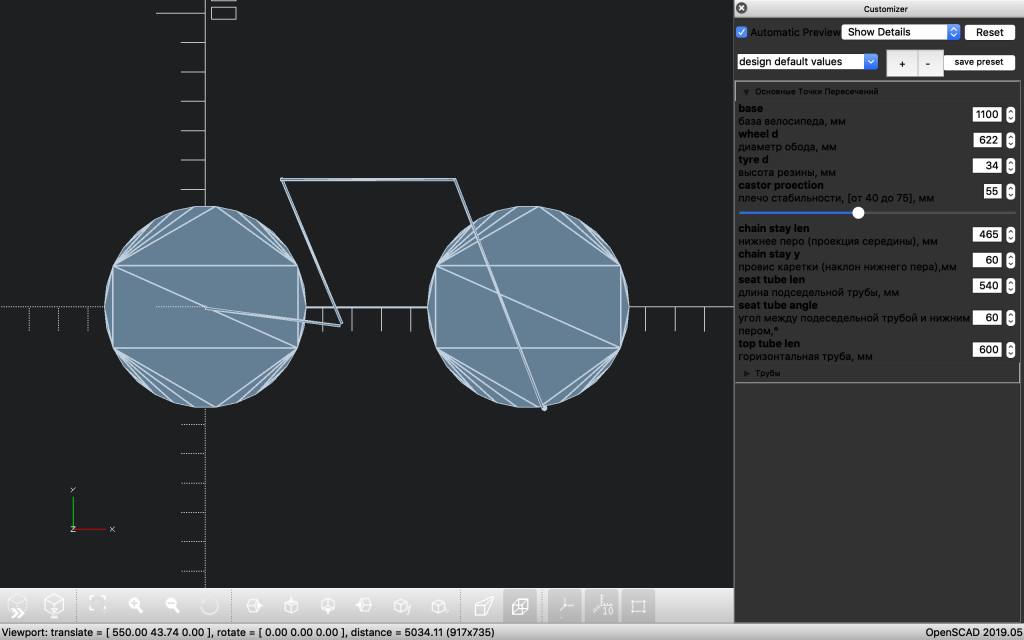Toggle the Show Scale Markers button
This screenshot has width=1024, height=640.
coord(602,606)
